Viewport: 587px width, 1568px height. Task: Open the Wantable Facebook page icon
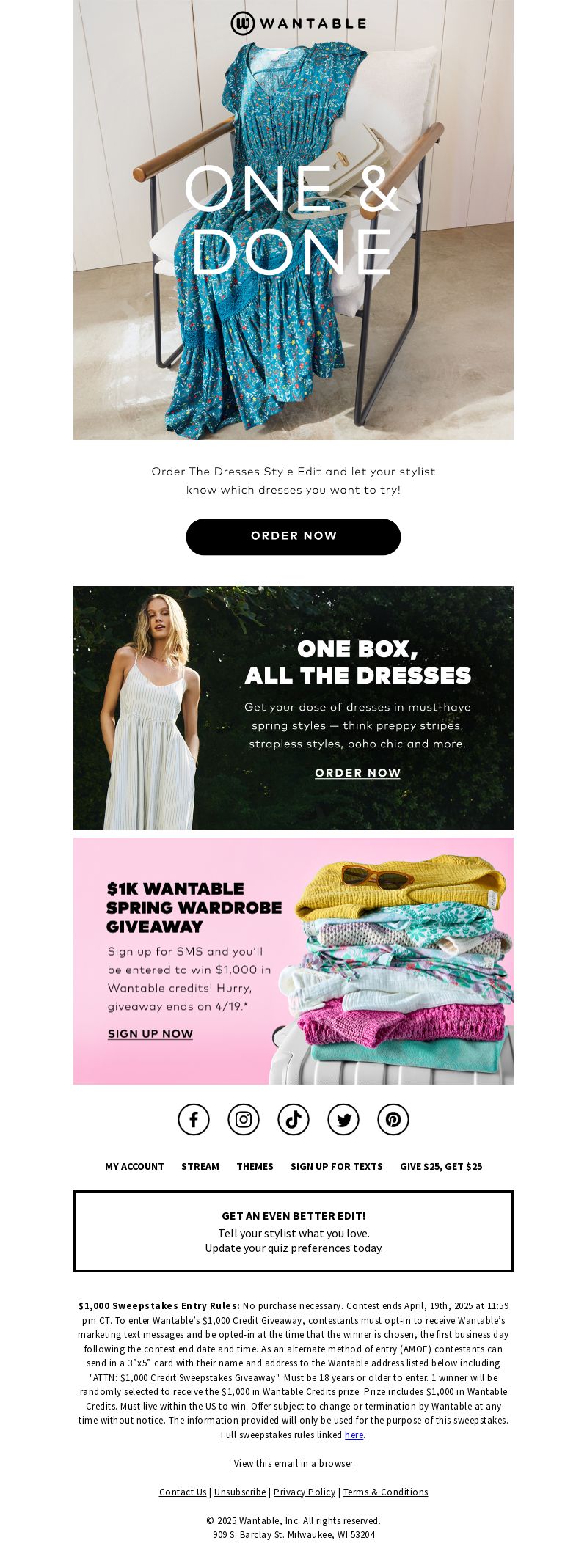194,1119
